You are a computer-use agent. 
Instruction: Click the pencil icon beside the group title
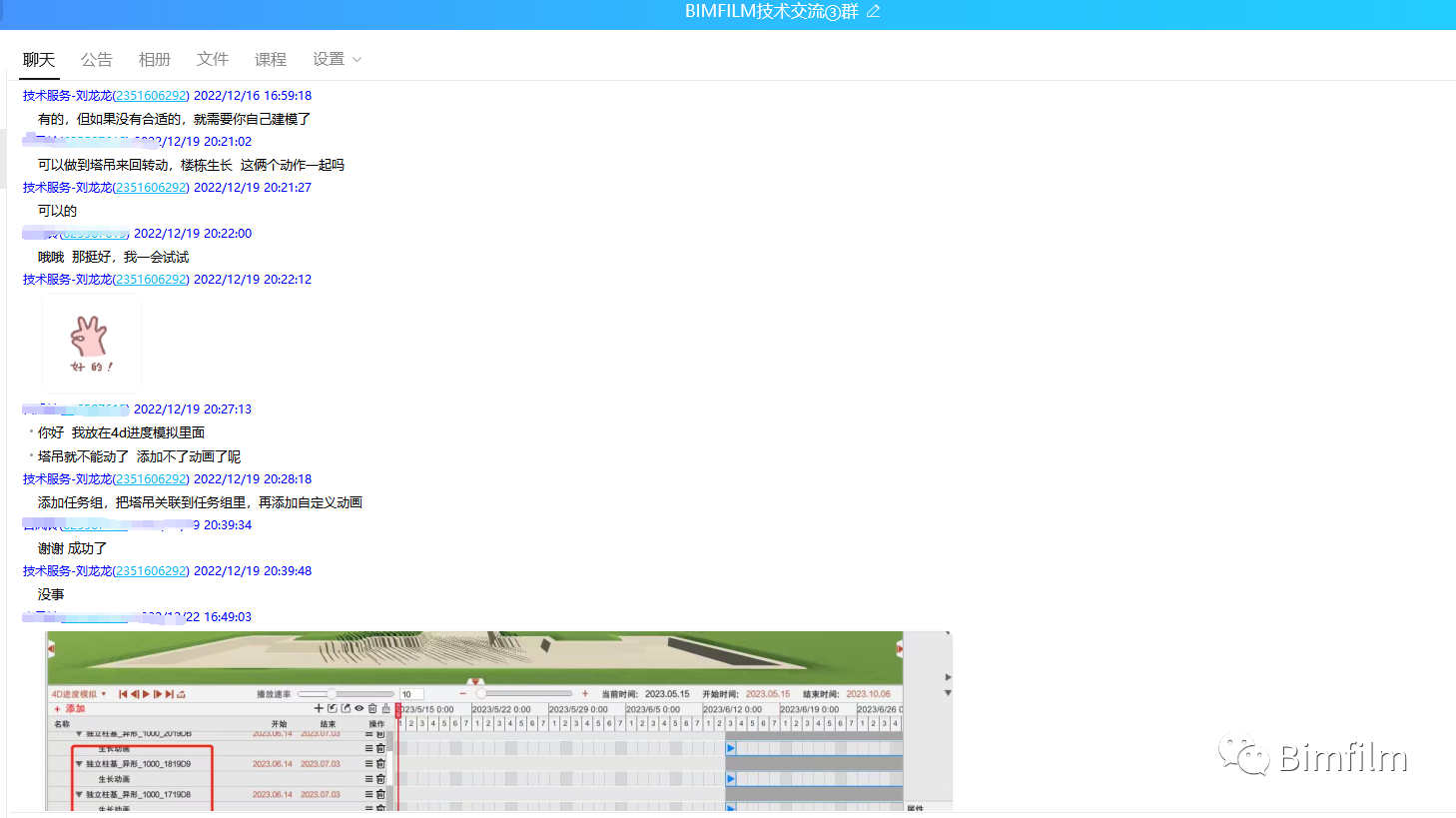pyautogui.click(x=873, y=11)
